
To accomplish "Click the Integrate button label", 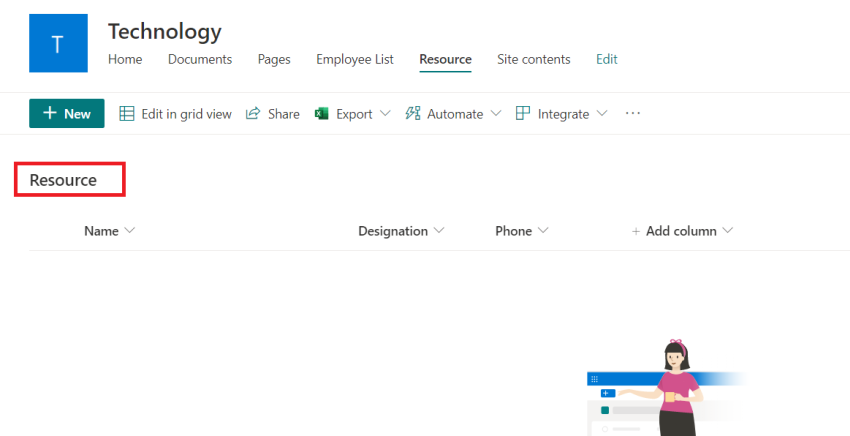I will pos(563,114).
